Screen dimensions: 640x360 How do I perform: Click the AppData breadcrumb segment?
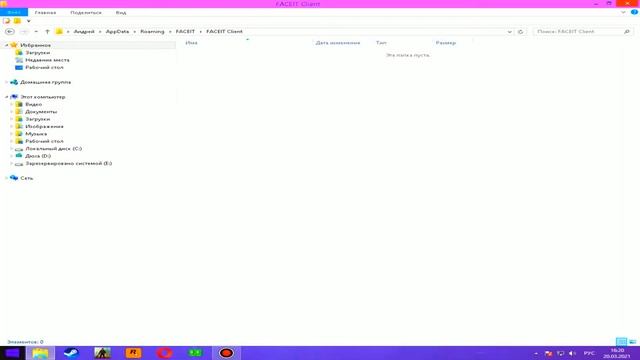pyautogui.click(x=117, y=31)
